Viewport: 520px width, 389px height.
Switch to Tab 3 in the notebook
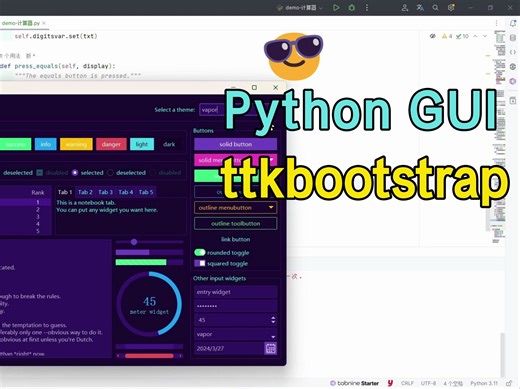[x=105, y=192]
